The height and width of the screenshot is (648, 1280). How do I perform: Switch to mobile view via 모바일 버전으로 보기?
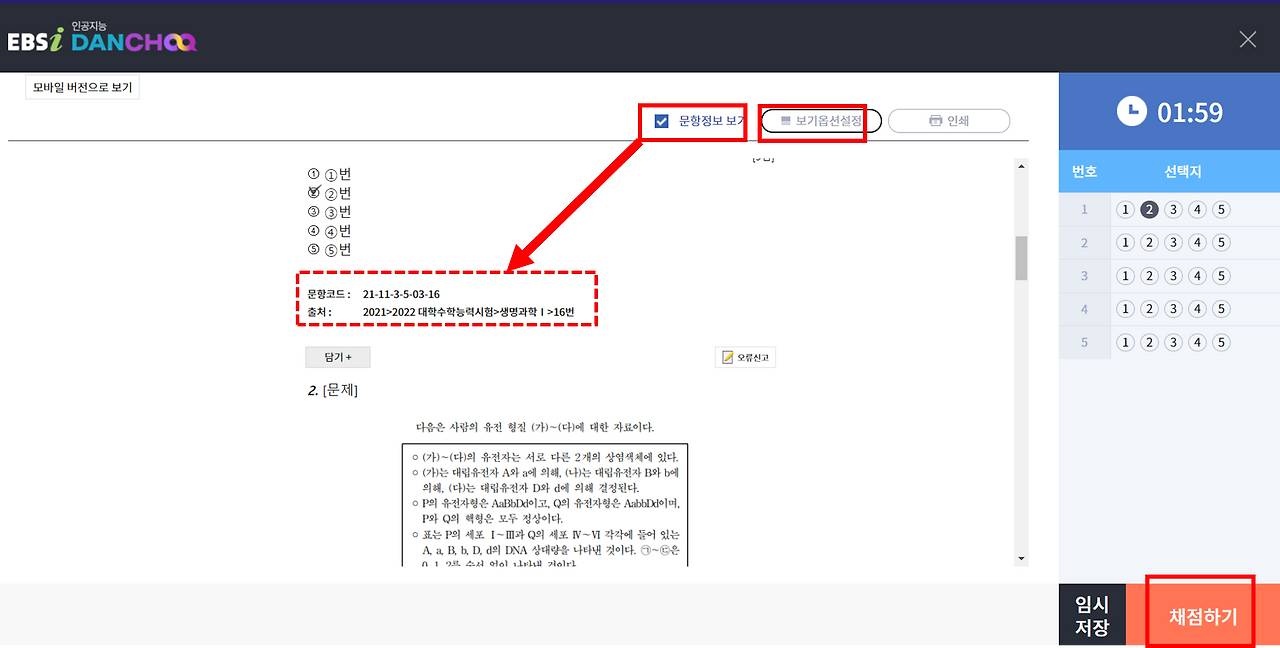[82, 87]
